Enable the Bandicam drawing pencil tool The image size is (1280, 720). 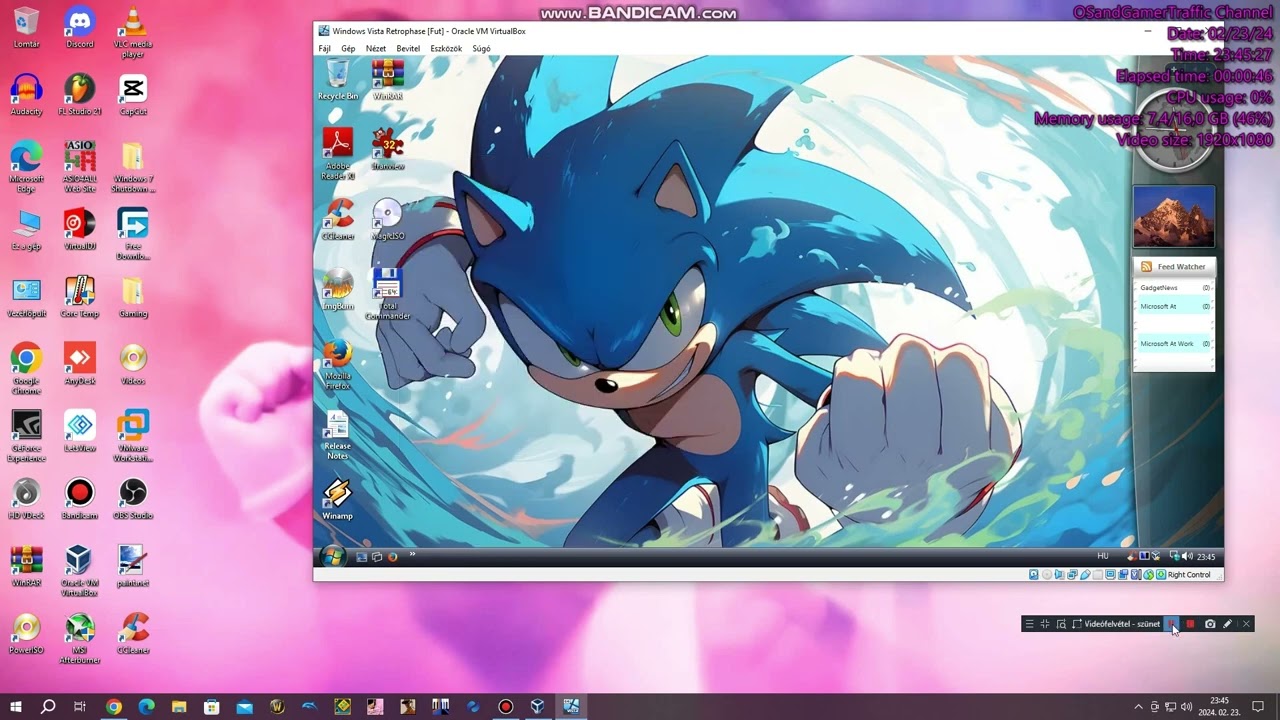(x=1227, y=624)
